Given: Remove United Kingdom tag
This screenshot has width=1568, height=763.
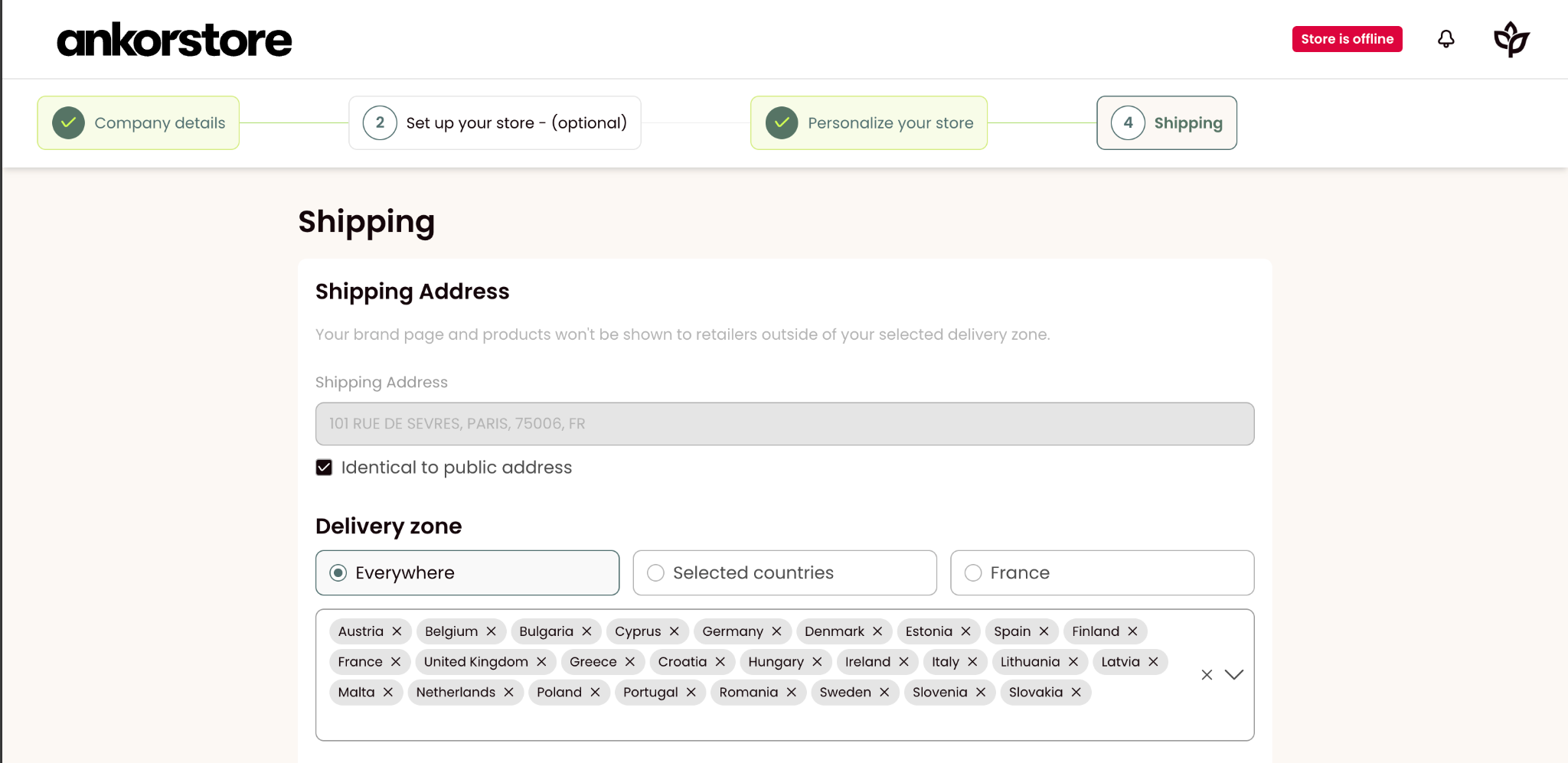Looking at the screenshot, I should (541, 662).
